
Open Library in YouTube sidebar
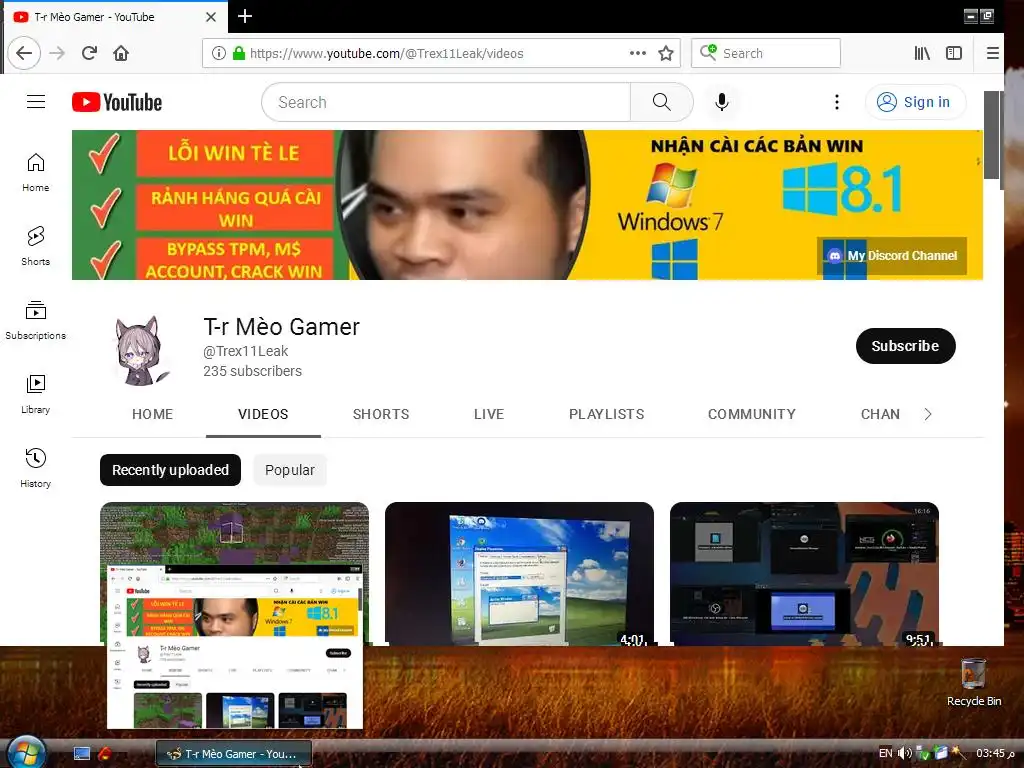tap(35, 394)
